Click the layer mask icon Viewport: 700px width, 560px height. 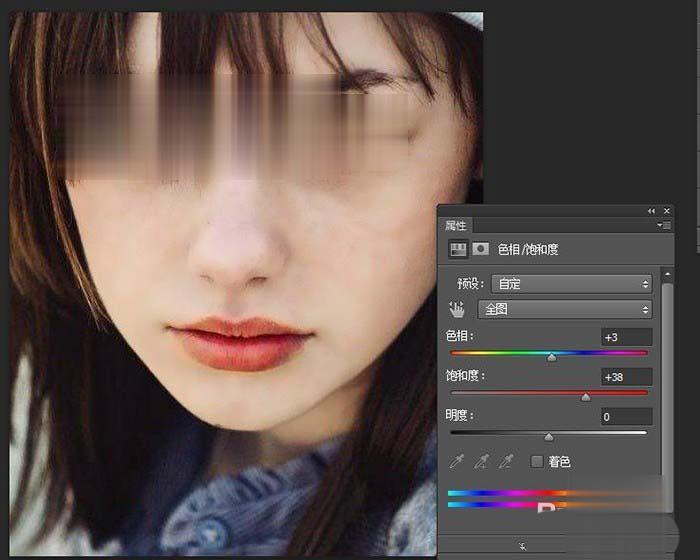[480, 249]
